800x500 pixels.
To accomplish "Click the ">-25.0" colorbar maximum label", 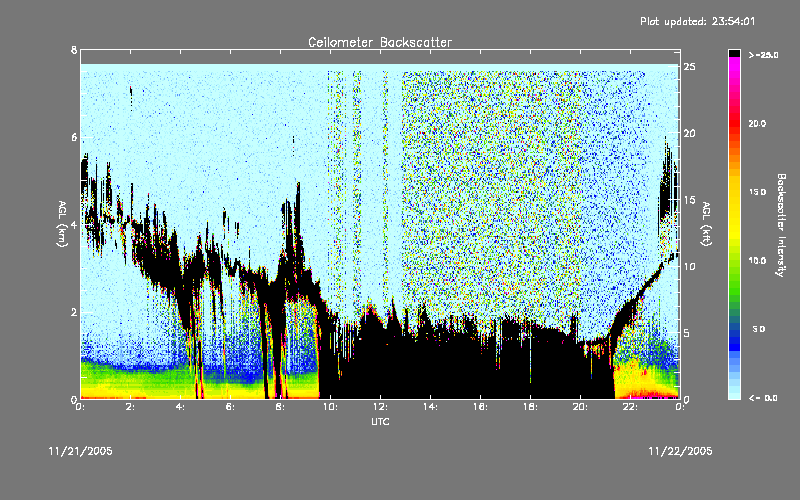I will point(763,55).
